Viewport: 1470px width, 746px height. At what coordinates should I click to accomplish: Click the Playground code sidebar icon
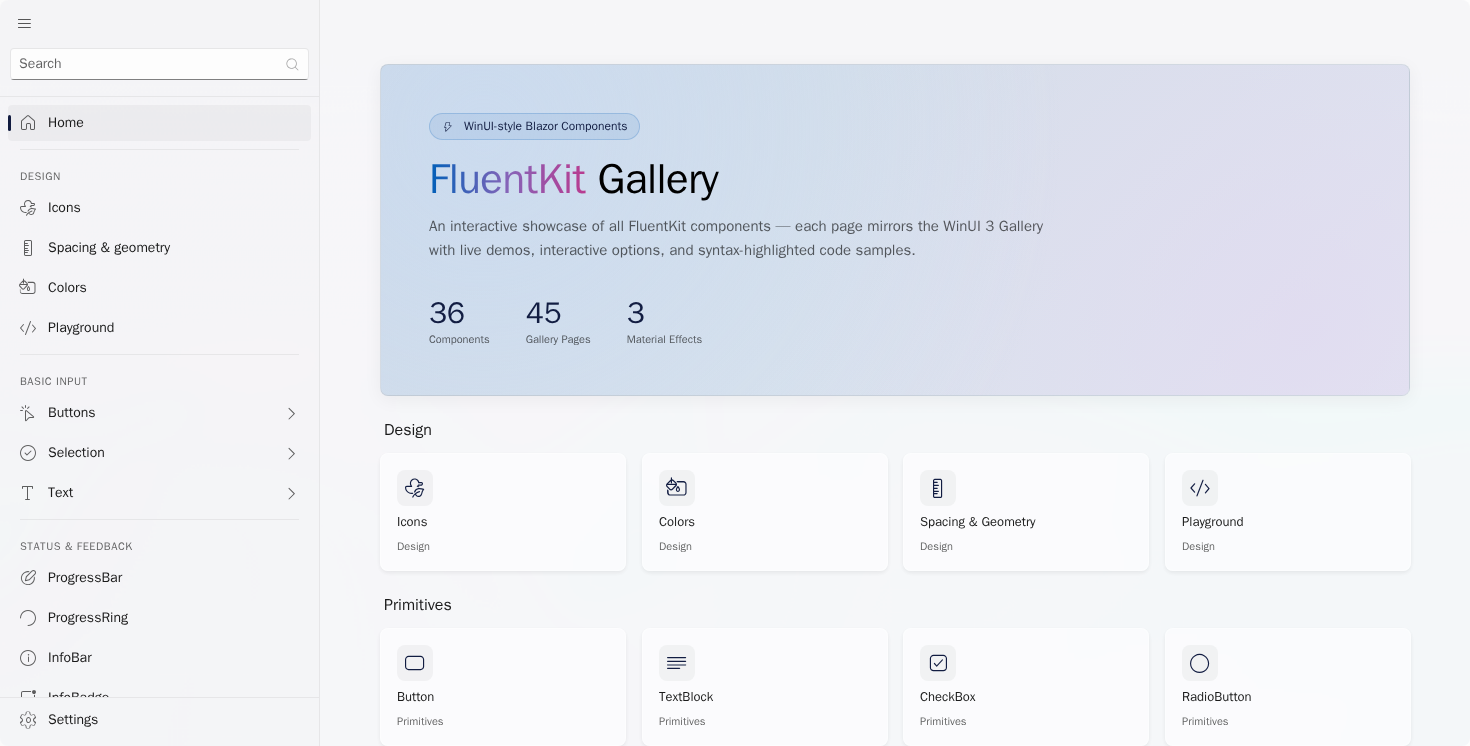(28, 328)
